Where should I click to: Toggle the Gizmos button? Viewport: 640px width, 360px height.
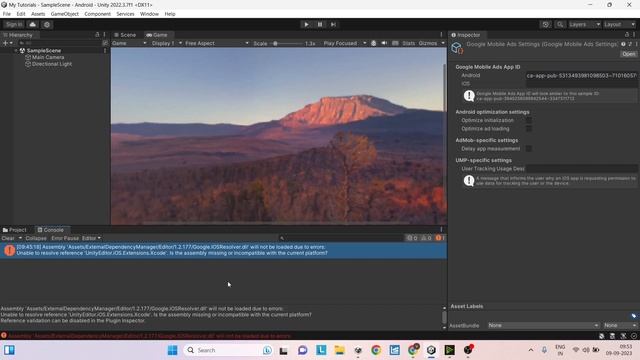(x=427, y=43)
